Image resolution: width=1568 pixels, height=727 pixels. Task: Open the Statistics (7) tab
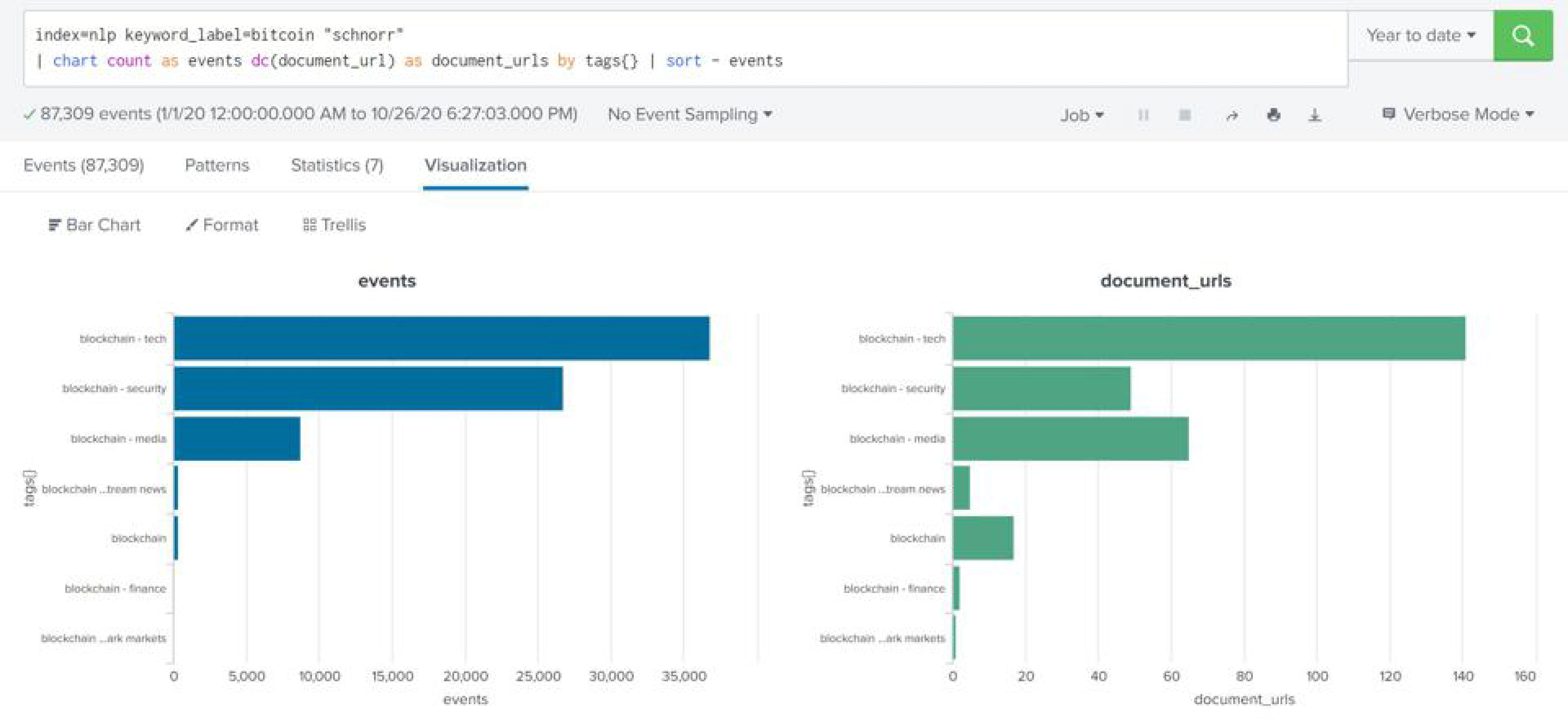pyautogui.click(x=337, y=165)
